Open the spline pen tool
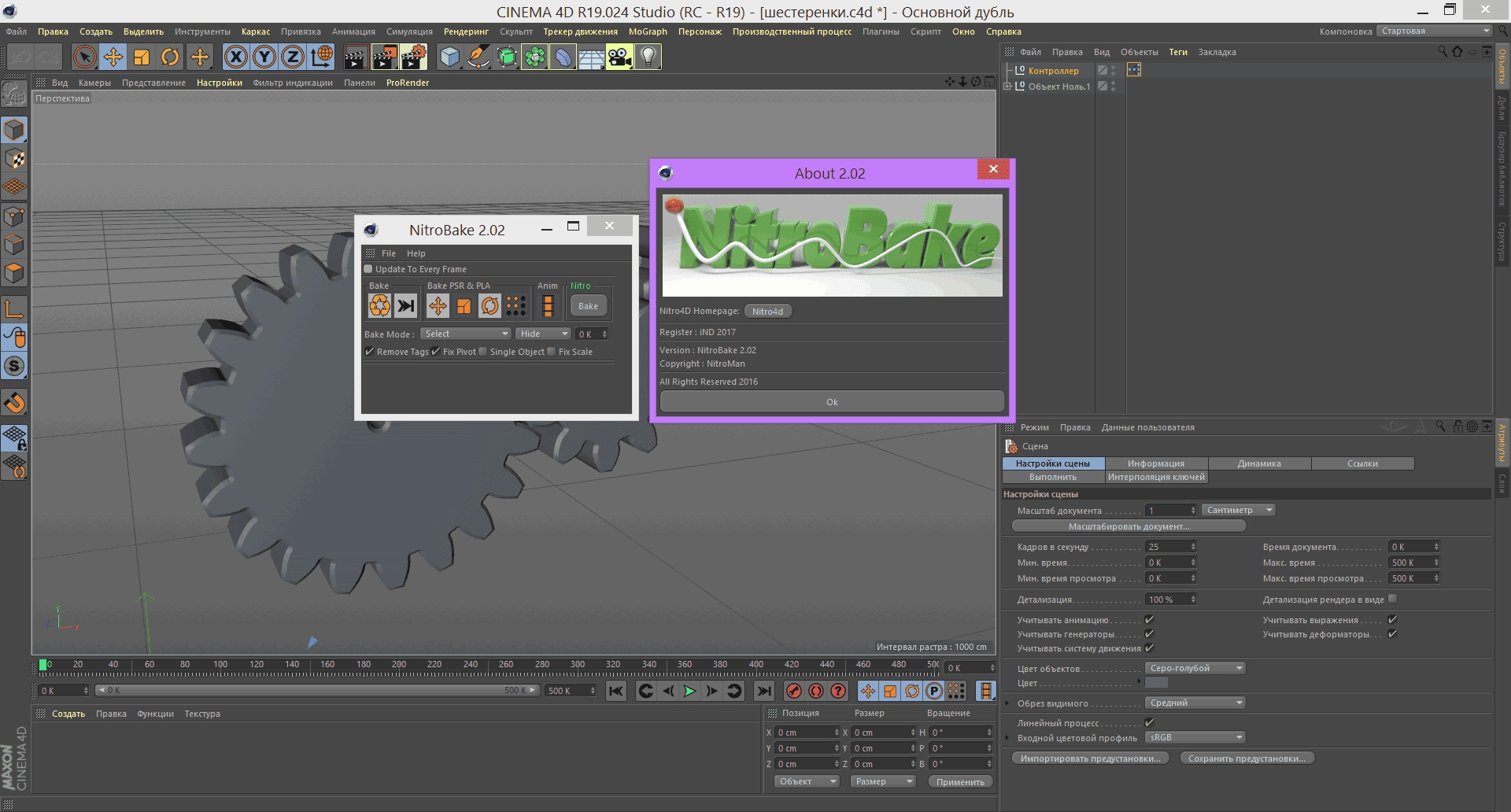The width and height of the screenshot is (1511, 812). [478, 57]
